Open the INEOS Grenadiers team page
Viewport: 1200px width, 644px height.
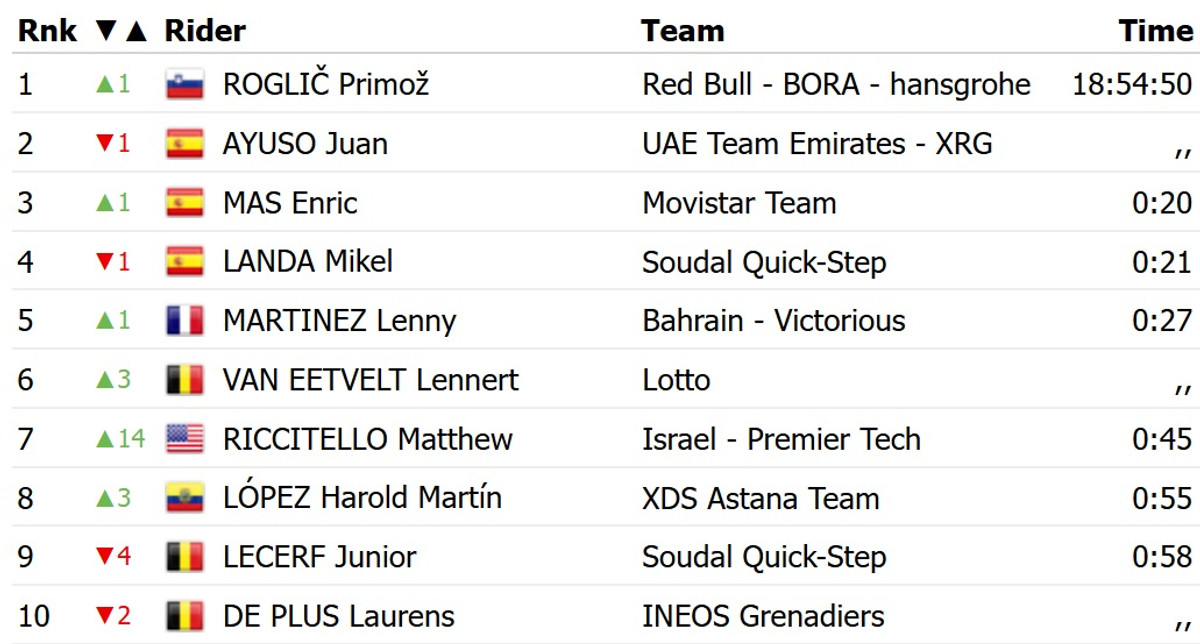point(763,616)
